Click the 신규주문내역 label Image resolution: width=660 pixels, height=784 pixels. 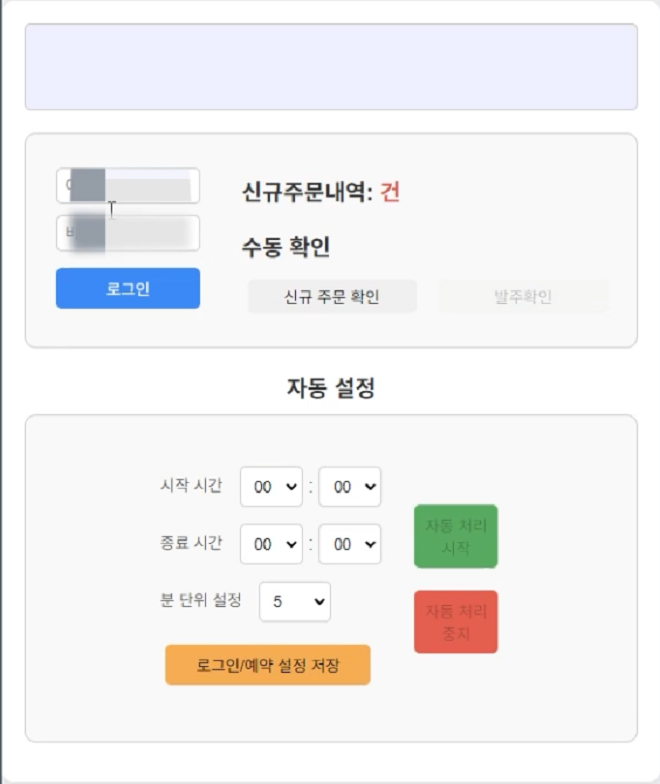tap(307, 192)
